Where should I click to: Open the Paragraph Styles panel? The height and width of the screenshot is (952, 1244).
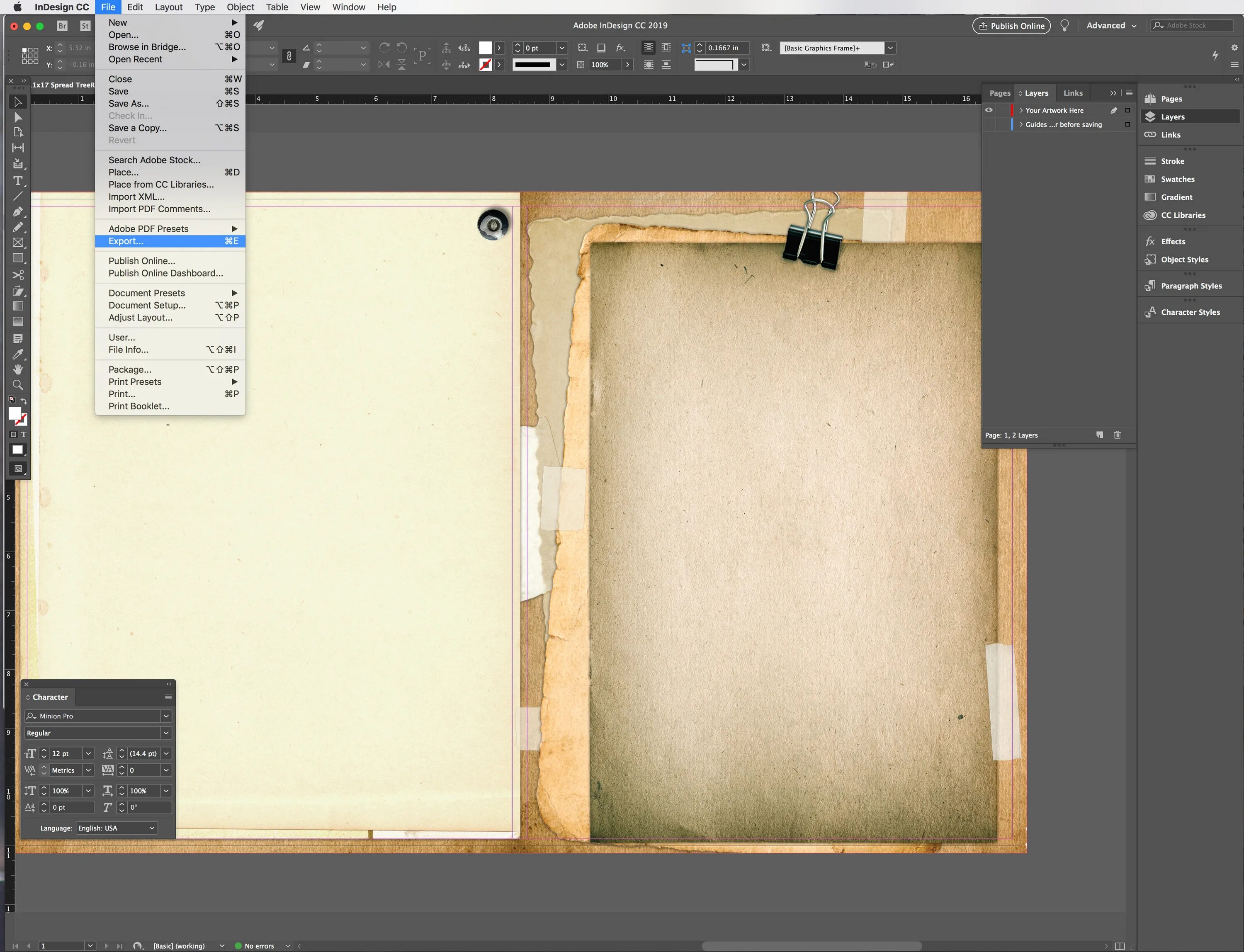click(x=1191, y=286)
